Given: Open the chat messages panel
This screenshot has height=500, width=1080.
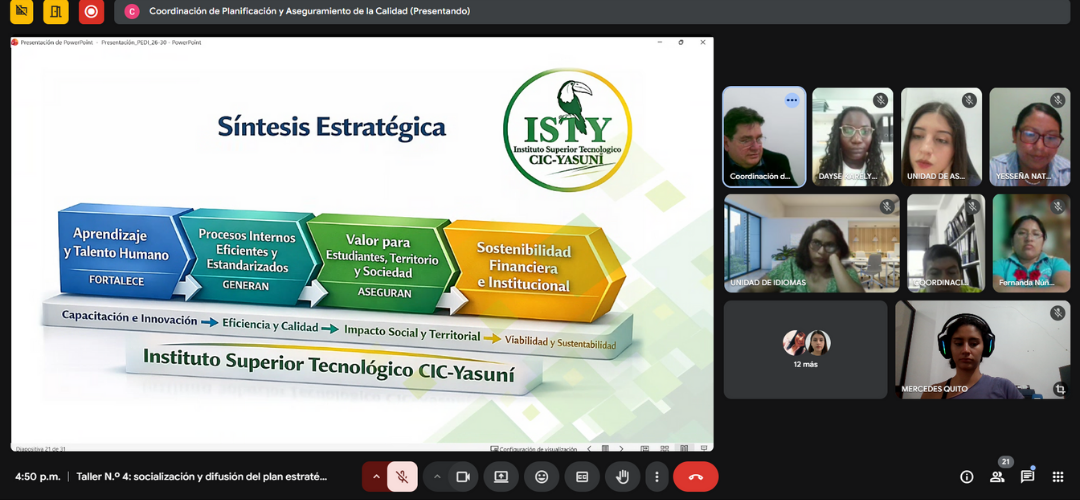Looking at the screenshot, I should click(1027, 477).
